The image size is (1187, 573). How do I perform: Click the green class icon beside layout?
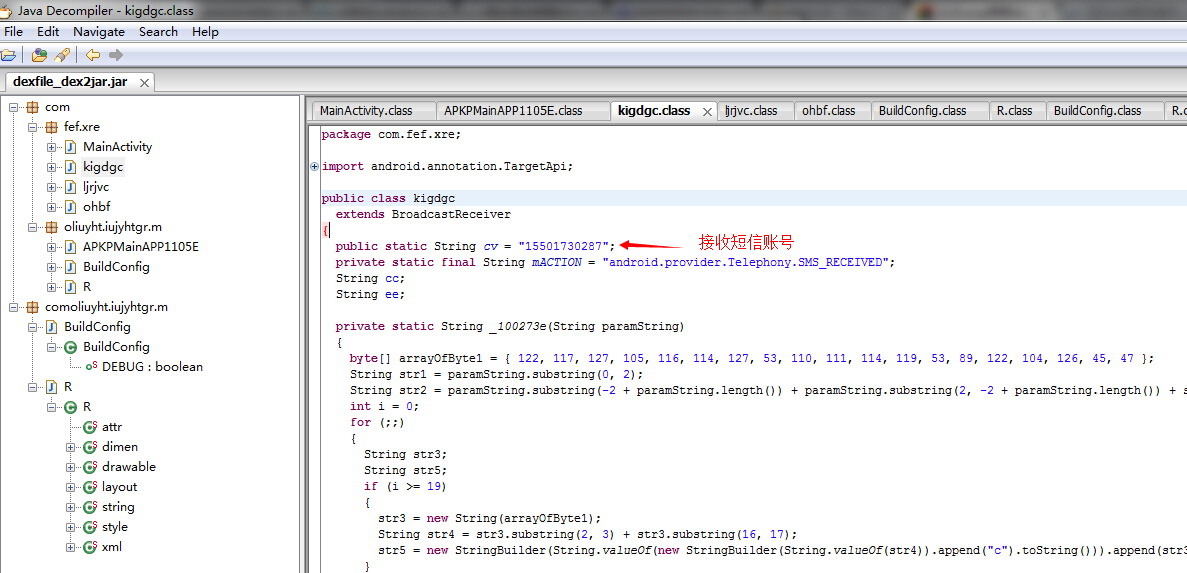(90, 487)
